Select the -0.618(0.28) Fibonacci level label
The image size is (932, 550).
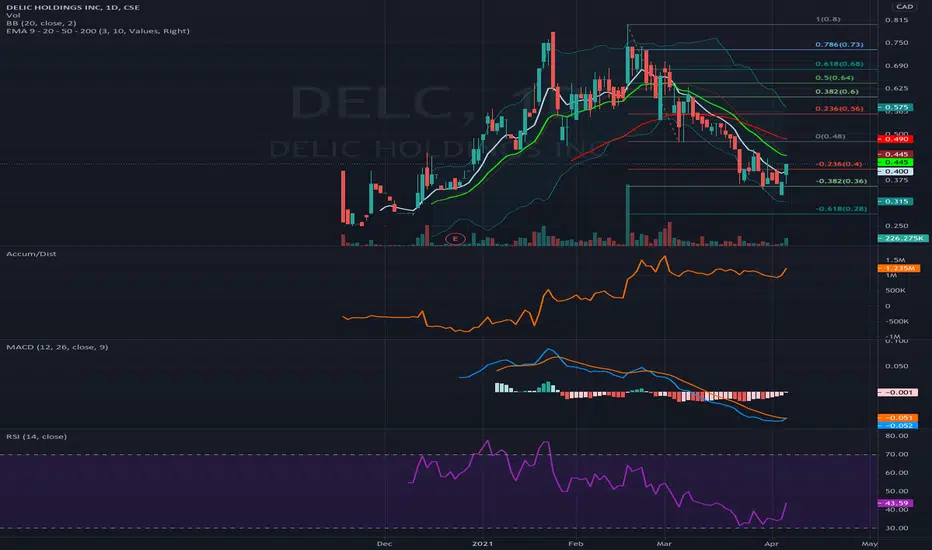tap(841, 209)
